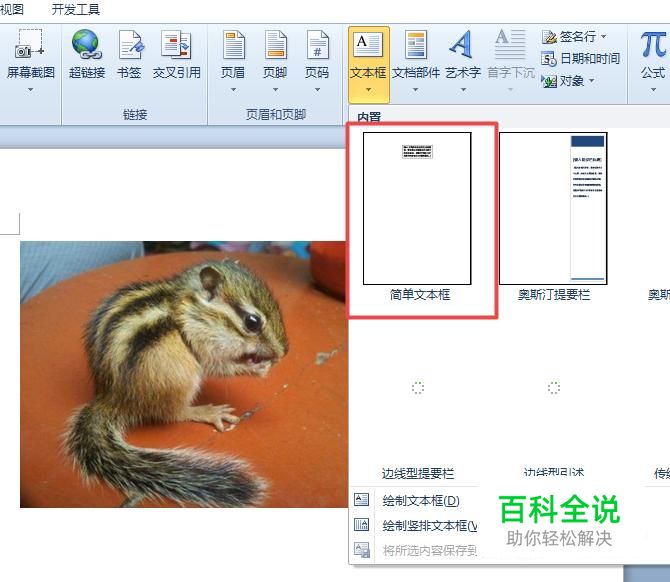Click the Object (对象) icon
The height and width of the screenshot is (582, 670).
(x=549, y=81)
